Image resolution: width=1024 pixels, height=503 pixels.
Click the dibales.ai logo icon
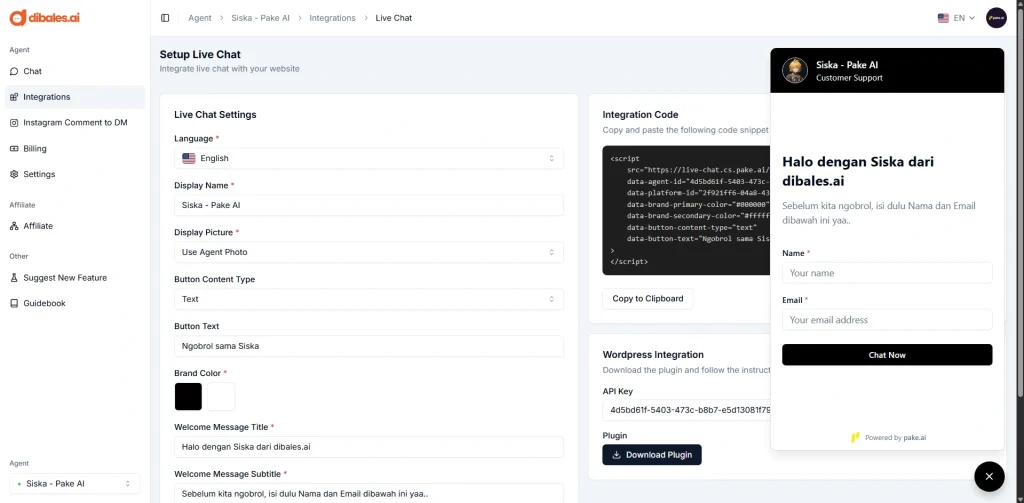pos(18,18)
